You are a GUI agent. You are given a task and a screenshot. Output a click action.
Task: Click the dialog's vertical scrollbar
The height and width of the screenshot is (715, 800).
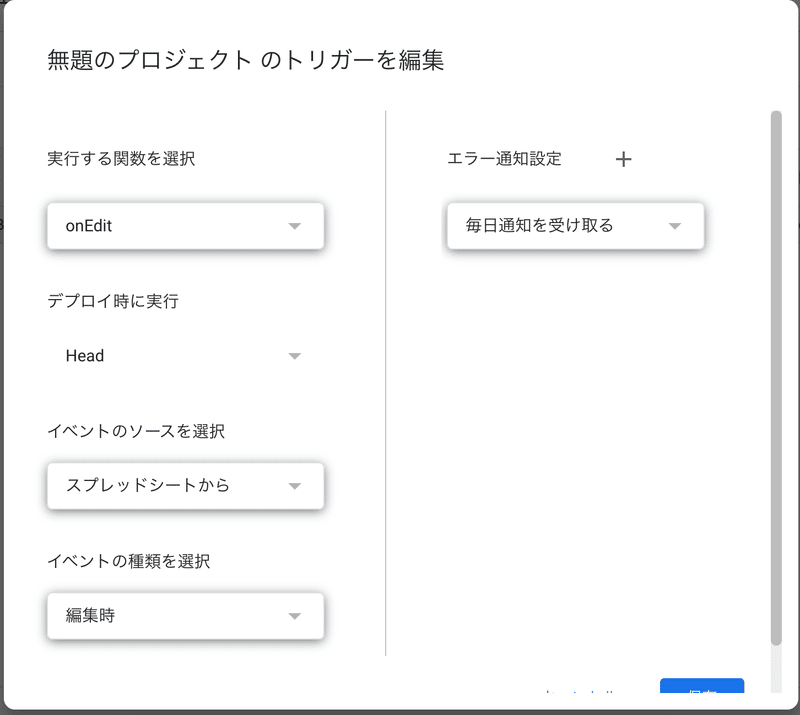click(776, 378)
